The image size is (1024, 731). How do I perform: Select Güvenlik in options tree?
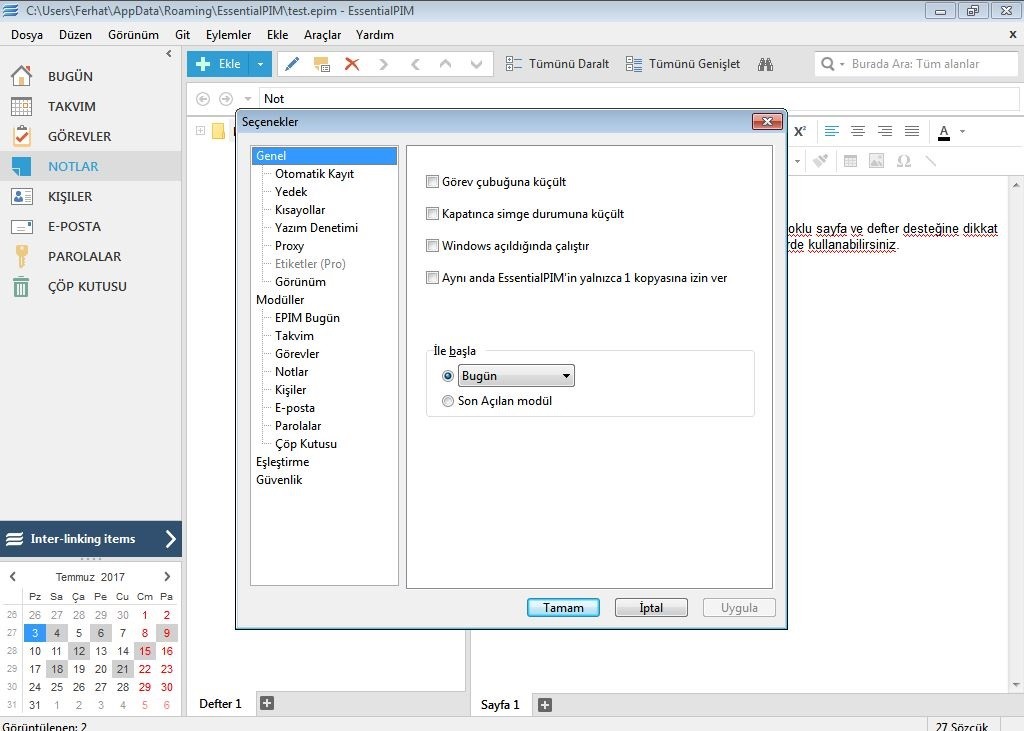[x=279, y=479]
